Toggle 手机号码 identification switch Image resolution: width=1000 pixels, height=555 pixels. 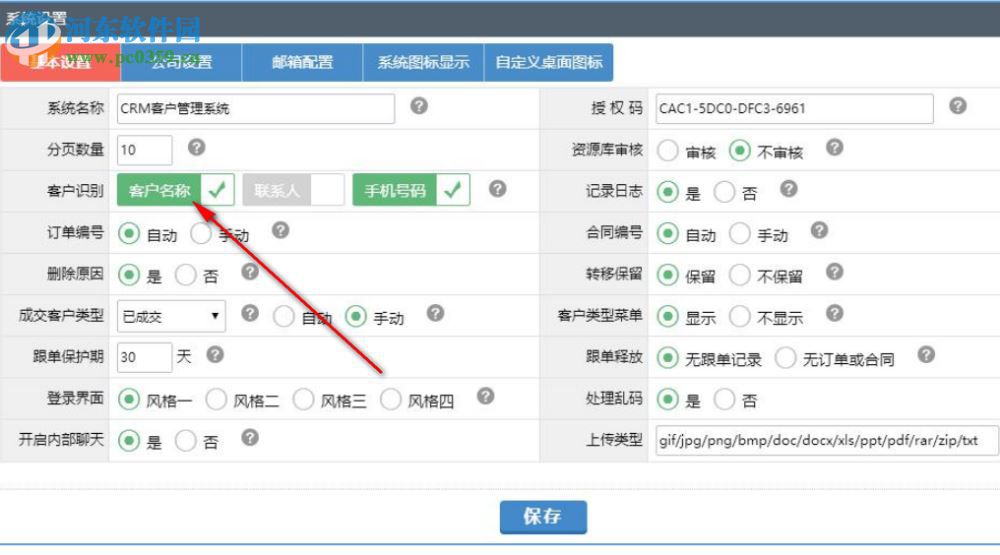411,190
